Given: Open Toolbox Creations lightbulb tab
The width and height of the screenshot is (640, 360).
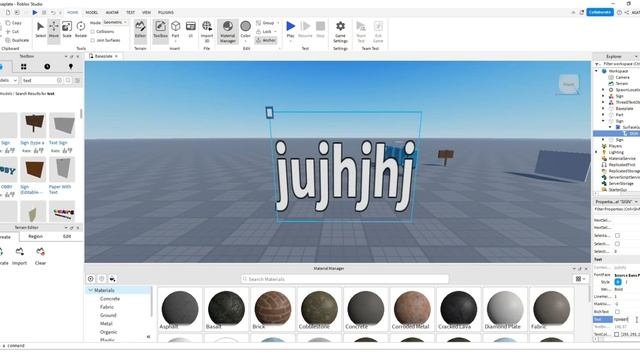Looking at the screenshot, I should (71, 67).
